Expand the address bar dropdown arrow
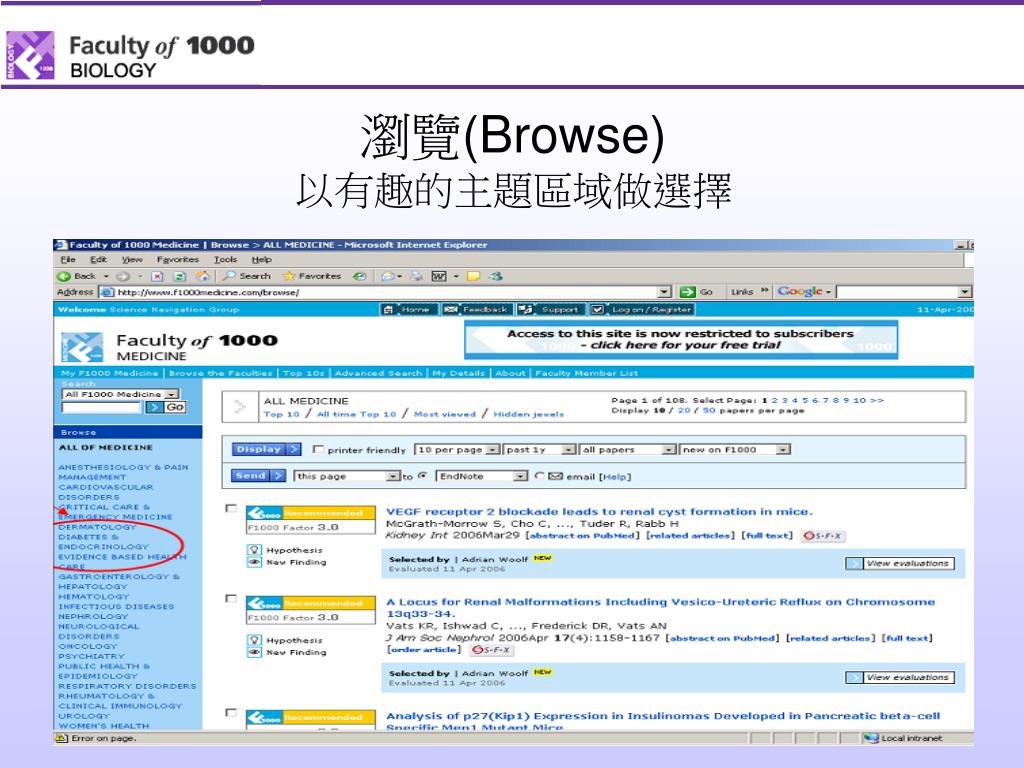 (664, 292)
